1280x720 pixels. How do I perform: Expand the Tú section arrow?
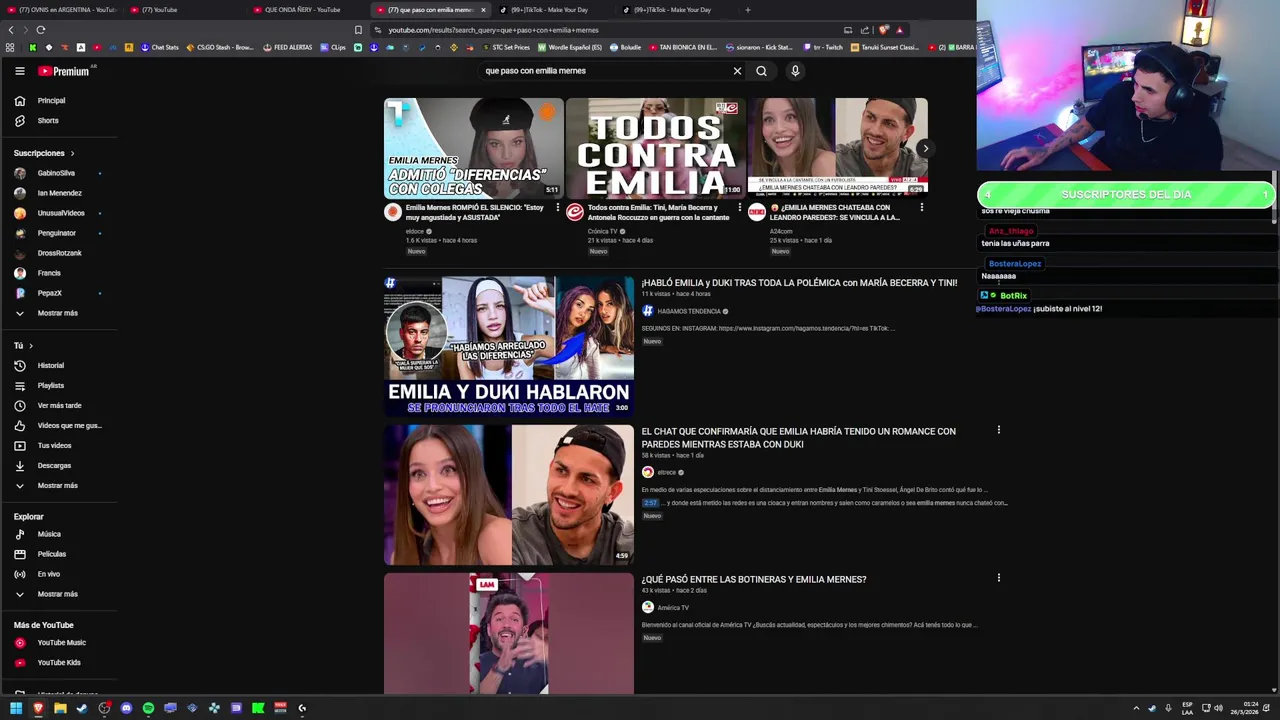[30, 345]
